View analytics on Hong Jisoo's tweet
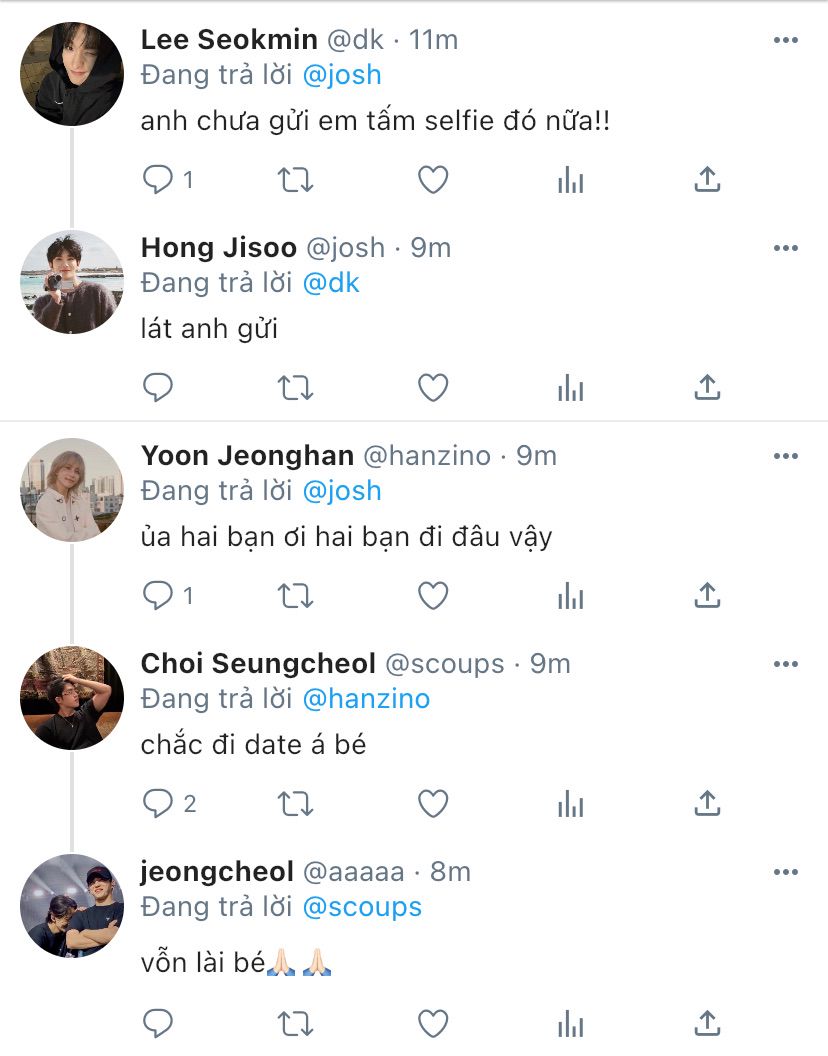Screen dimensions: 828x1056 point(570,387)
